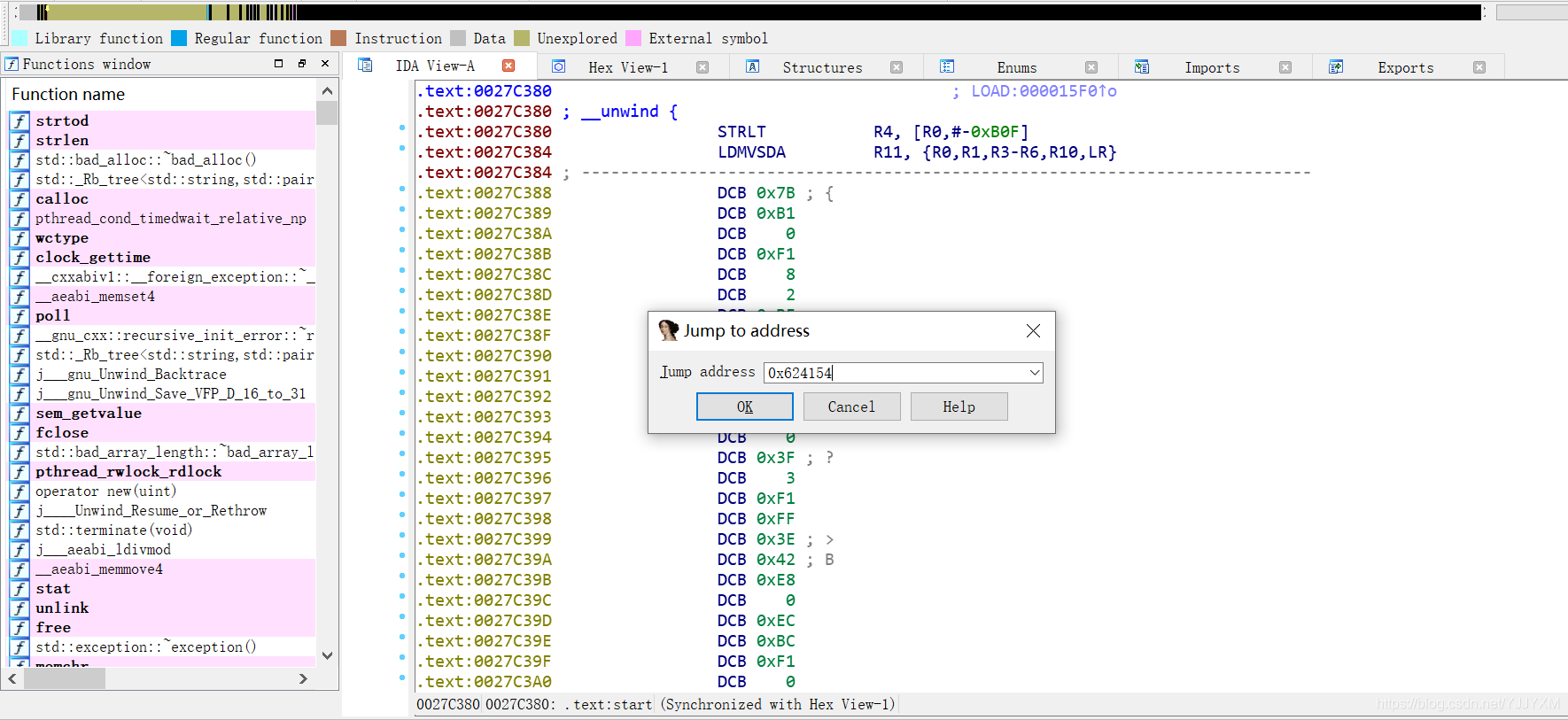Click function icon beside __aeabi_memset4
Viewport: 1568px width, 720px height.
[19, 296]
